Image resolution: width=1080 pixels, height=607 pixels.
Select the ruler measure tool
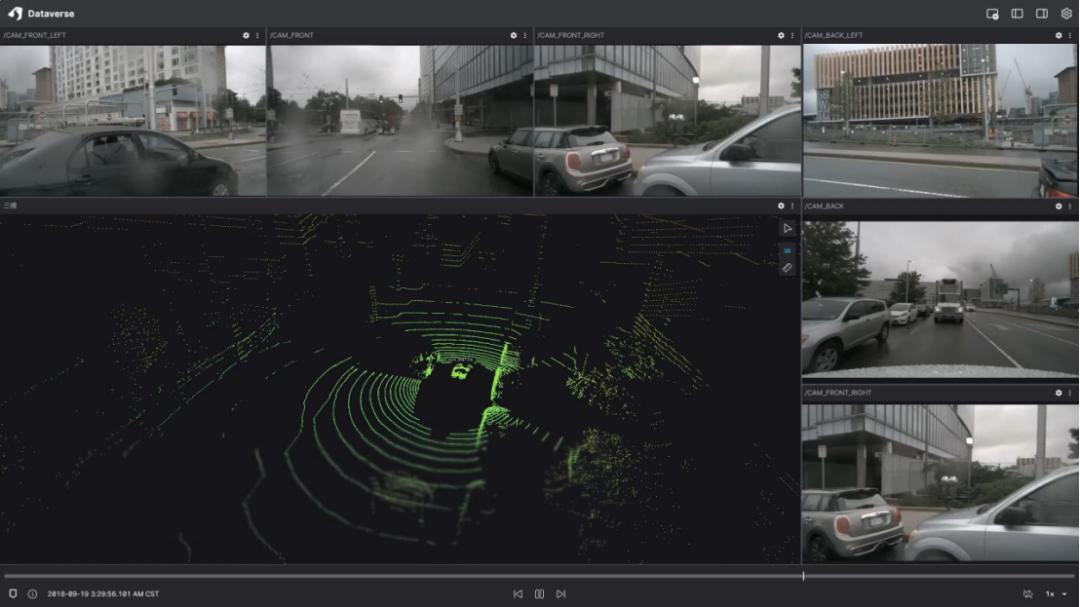pos(787,268)
